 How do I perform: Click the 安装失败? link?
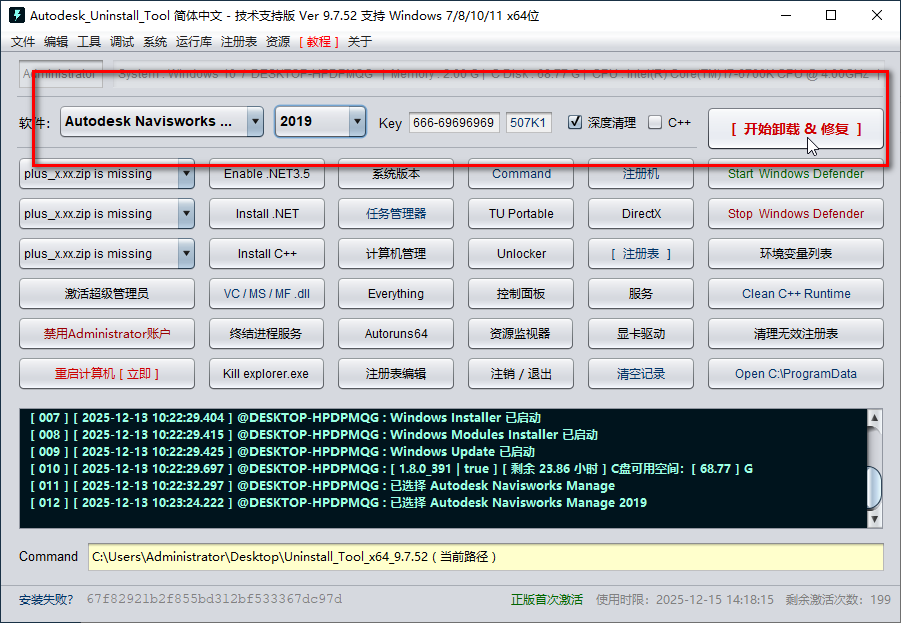46,599
